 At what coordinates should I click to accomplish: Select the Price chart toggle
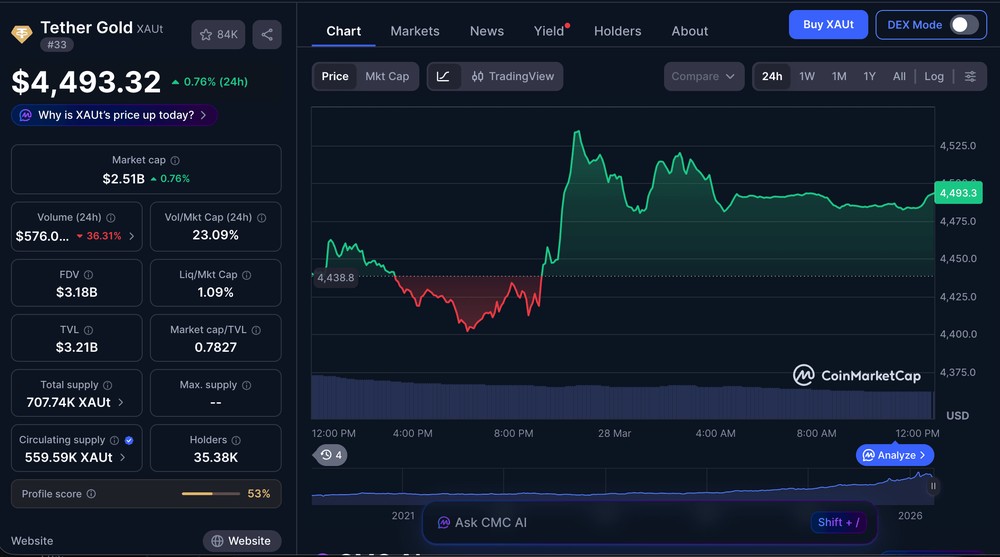(335, 77)
